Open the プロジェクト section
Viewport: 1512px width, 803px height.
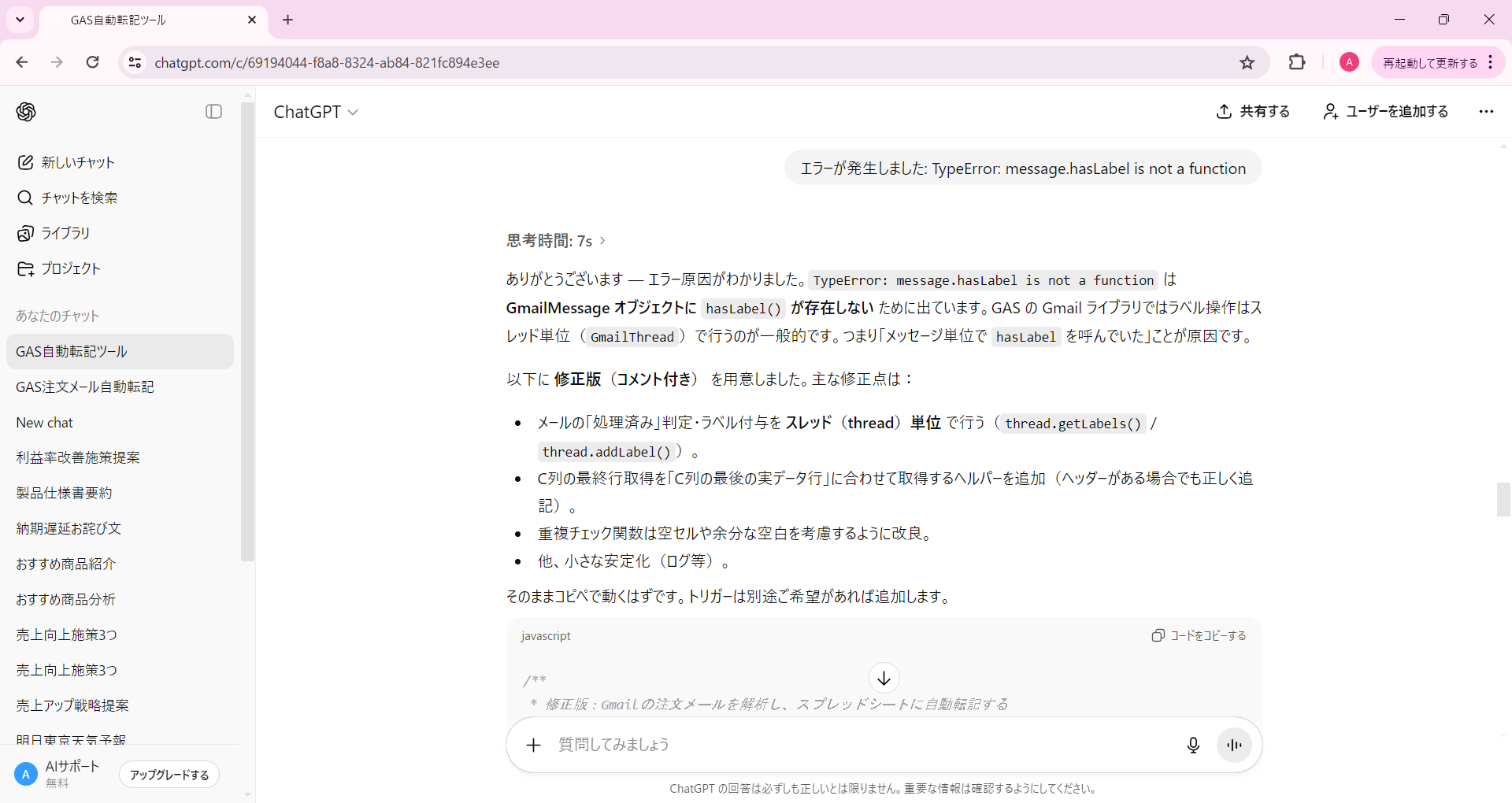click(70, 268)
